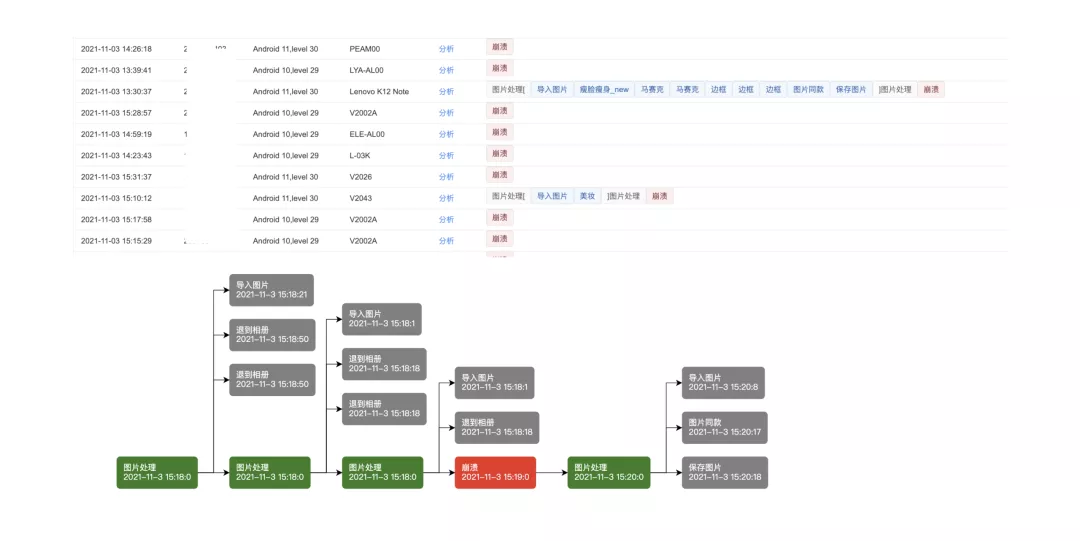Select the 图片同款 tag in Lenovo row
Screen dimensions: 1080x541
(x=808, y=89)
